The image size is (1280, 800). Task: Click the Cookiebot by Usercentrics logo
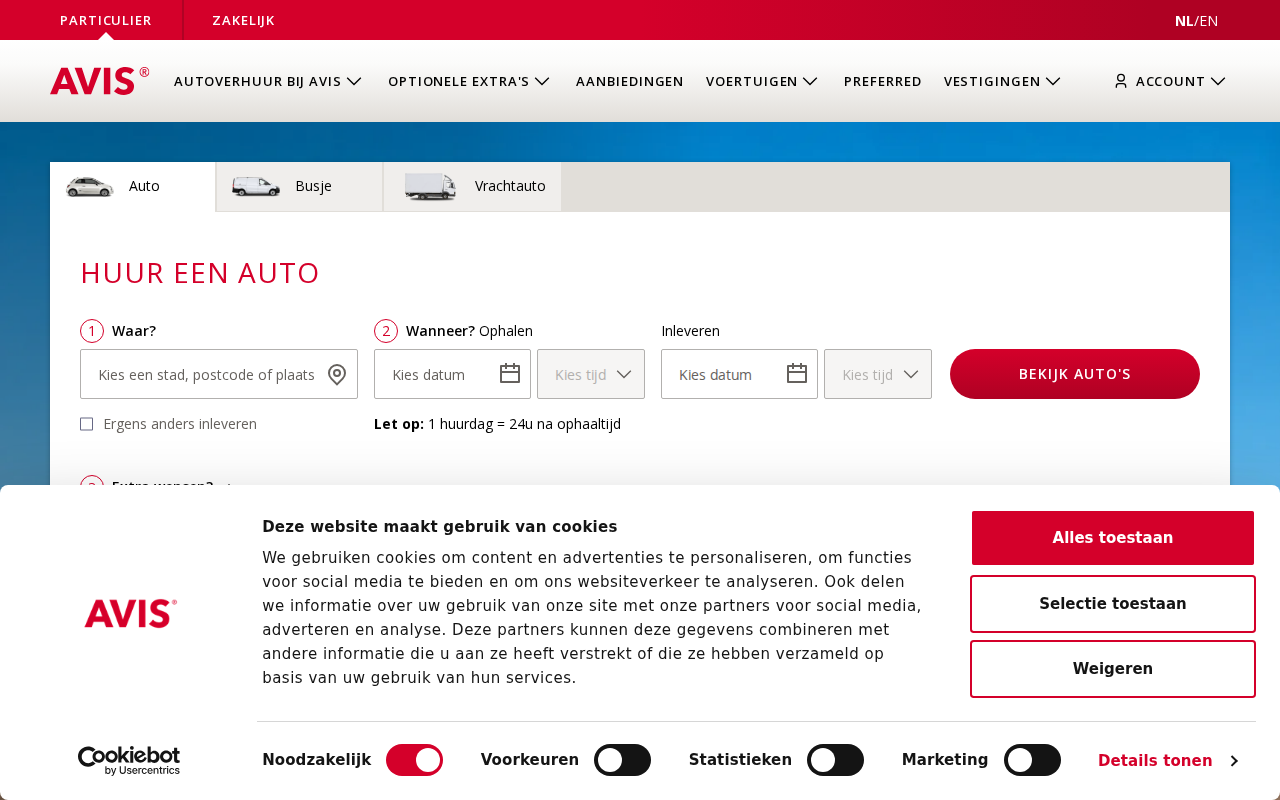(129, 761)
